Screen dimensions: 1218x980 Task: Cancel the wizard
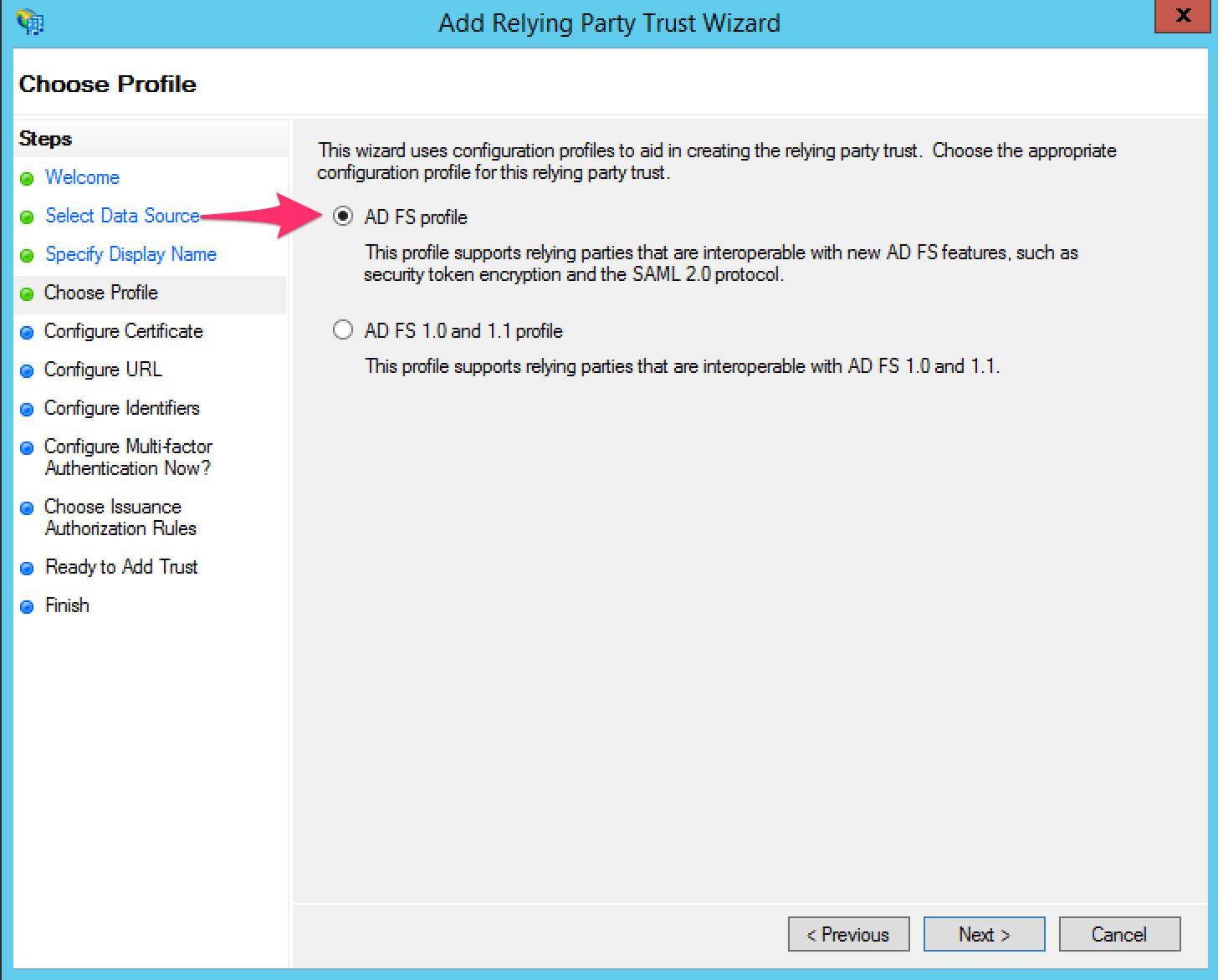(1119, 934)
